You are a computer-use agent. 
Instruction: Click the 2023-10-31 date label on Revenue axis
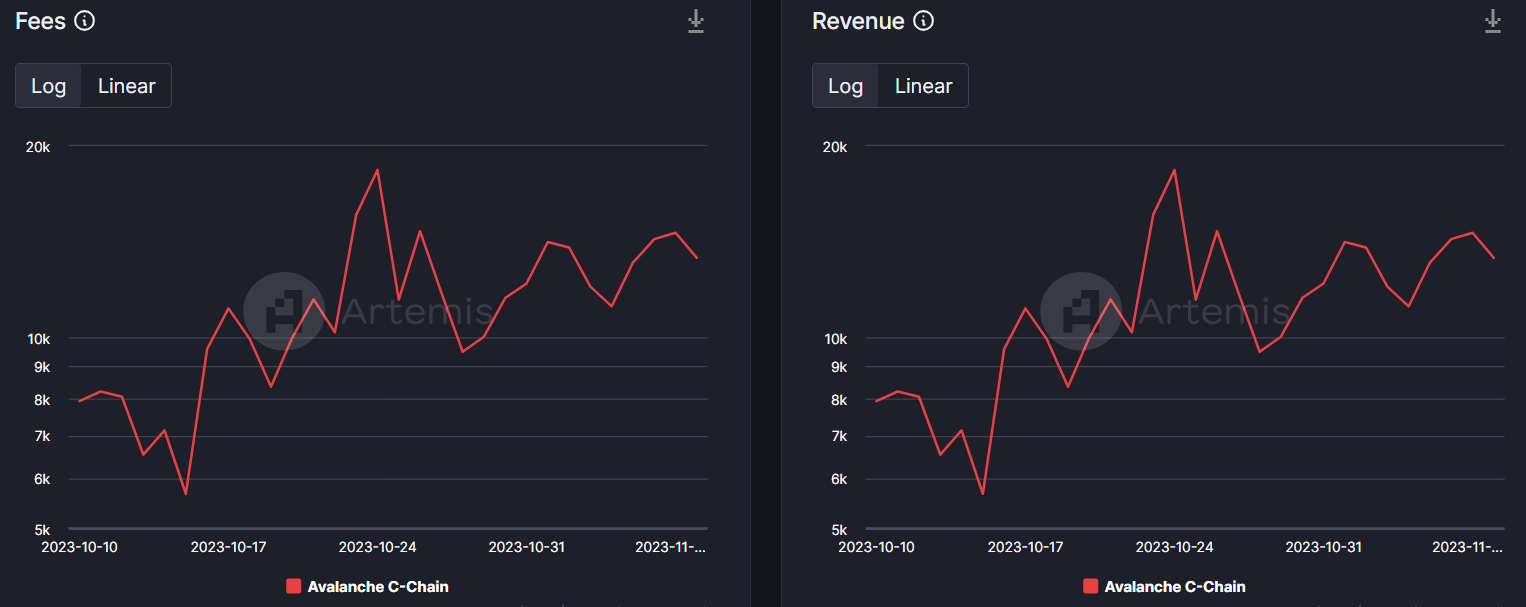coord(1323,547)
